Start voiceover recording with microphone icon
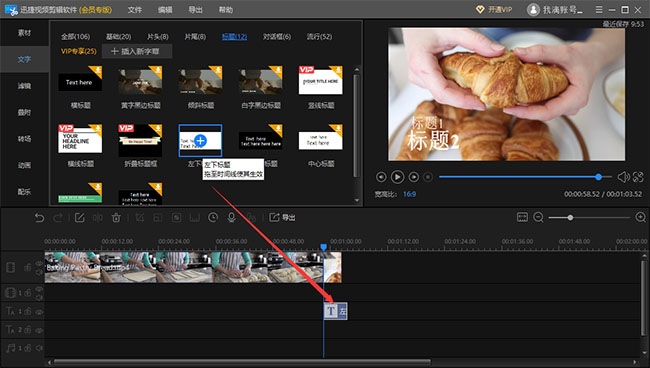This screenshot has height=368, width=650. pos(232,218)
